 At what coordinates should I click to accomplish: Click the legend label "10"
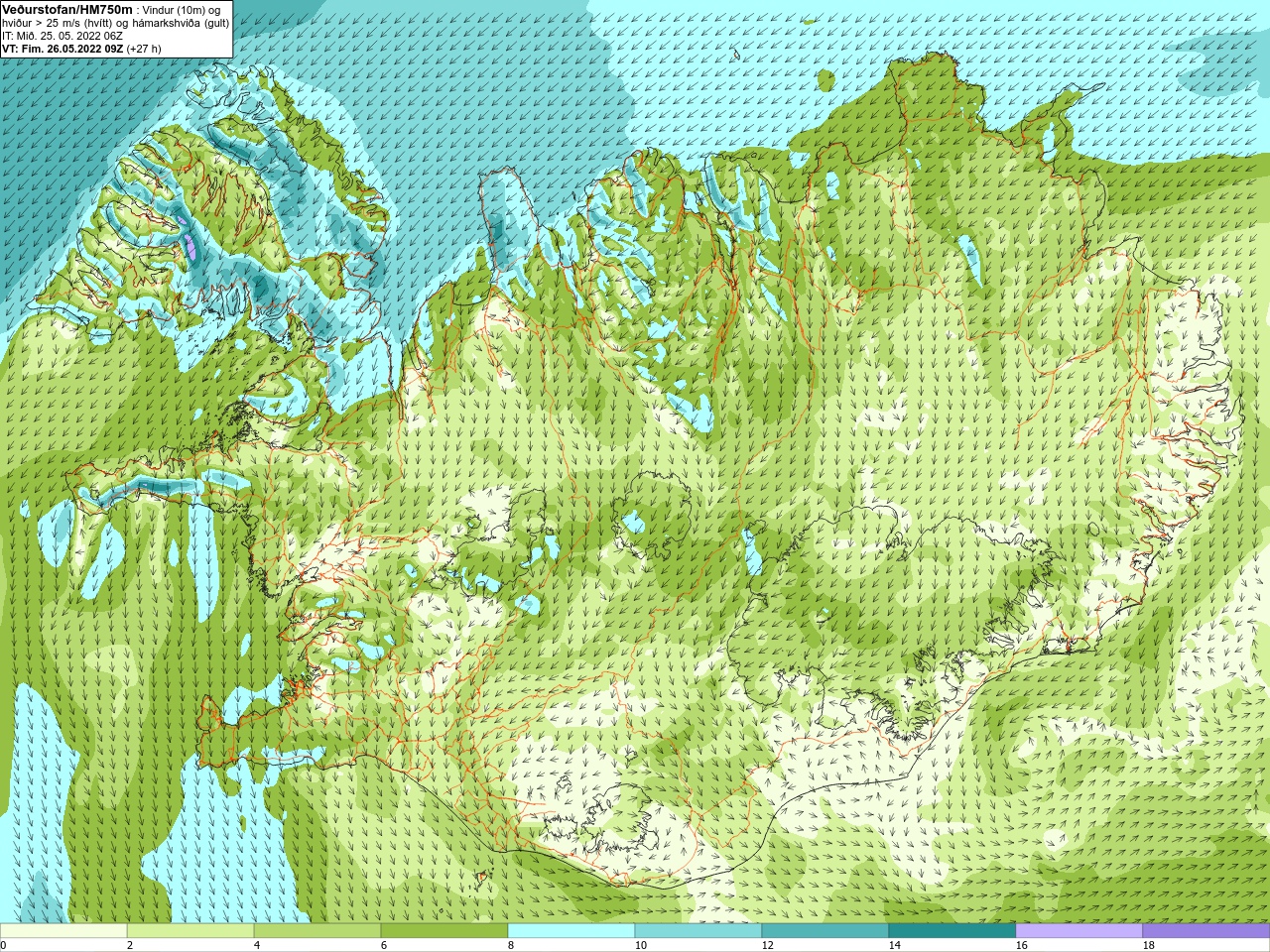[641, 945]
